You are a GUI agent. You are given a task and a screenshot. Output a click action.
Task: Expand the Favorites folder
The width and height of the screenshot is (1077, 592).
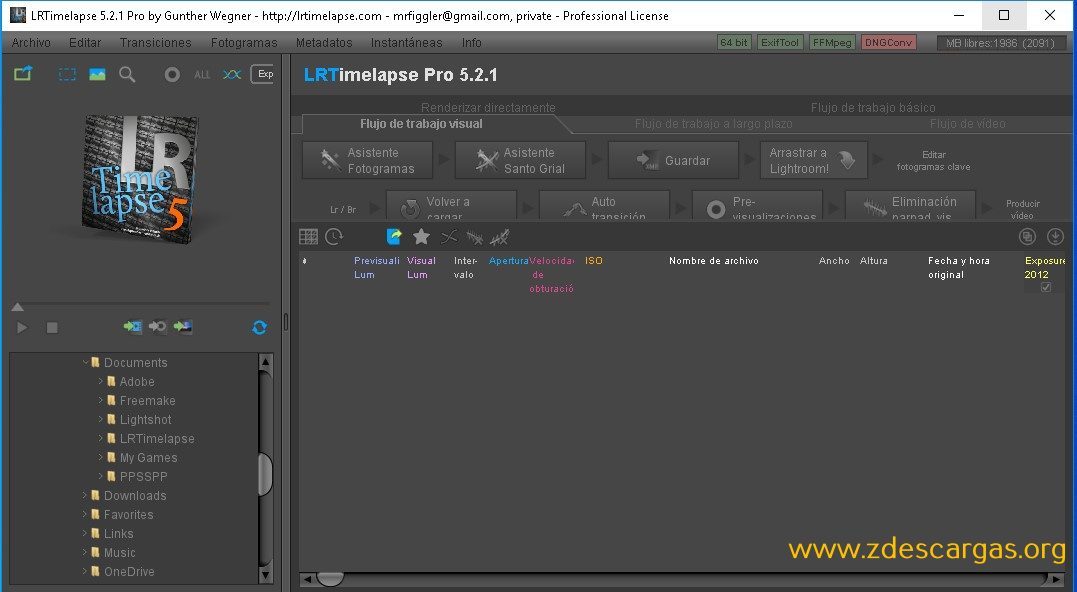tap(85, 514)
